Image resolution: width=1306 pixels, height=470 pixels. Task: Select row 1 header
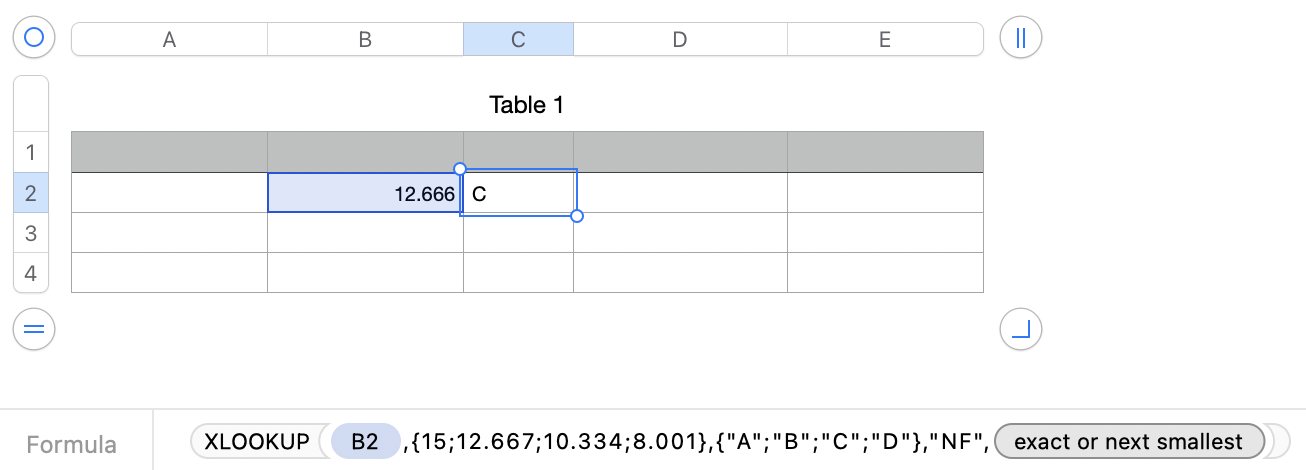(x=30, y=153)
